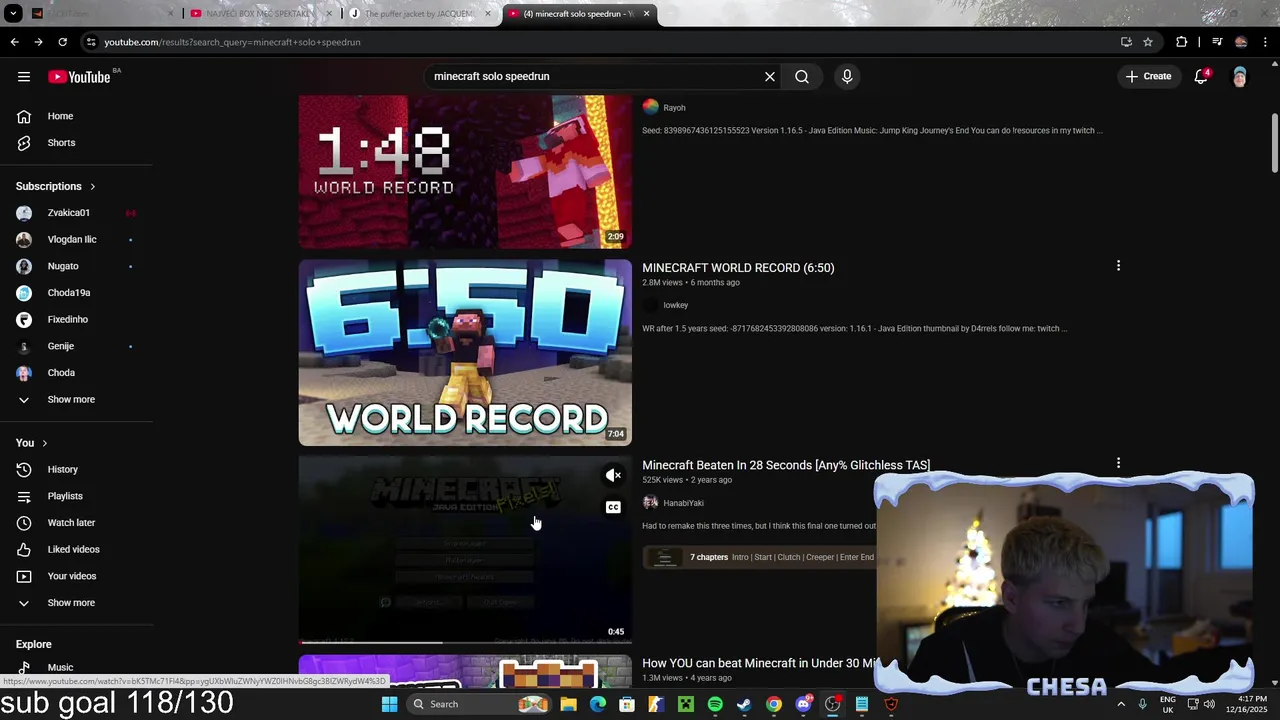The width and height of the screenshot is (1280, 720).
Task: Open the YouTube hamburger guide menu
Action: (x=24, y=77)
